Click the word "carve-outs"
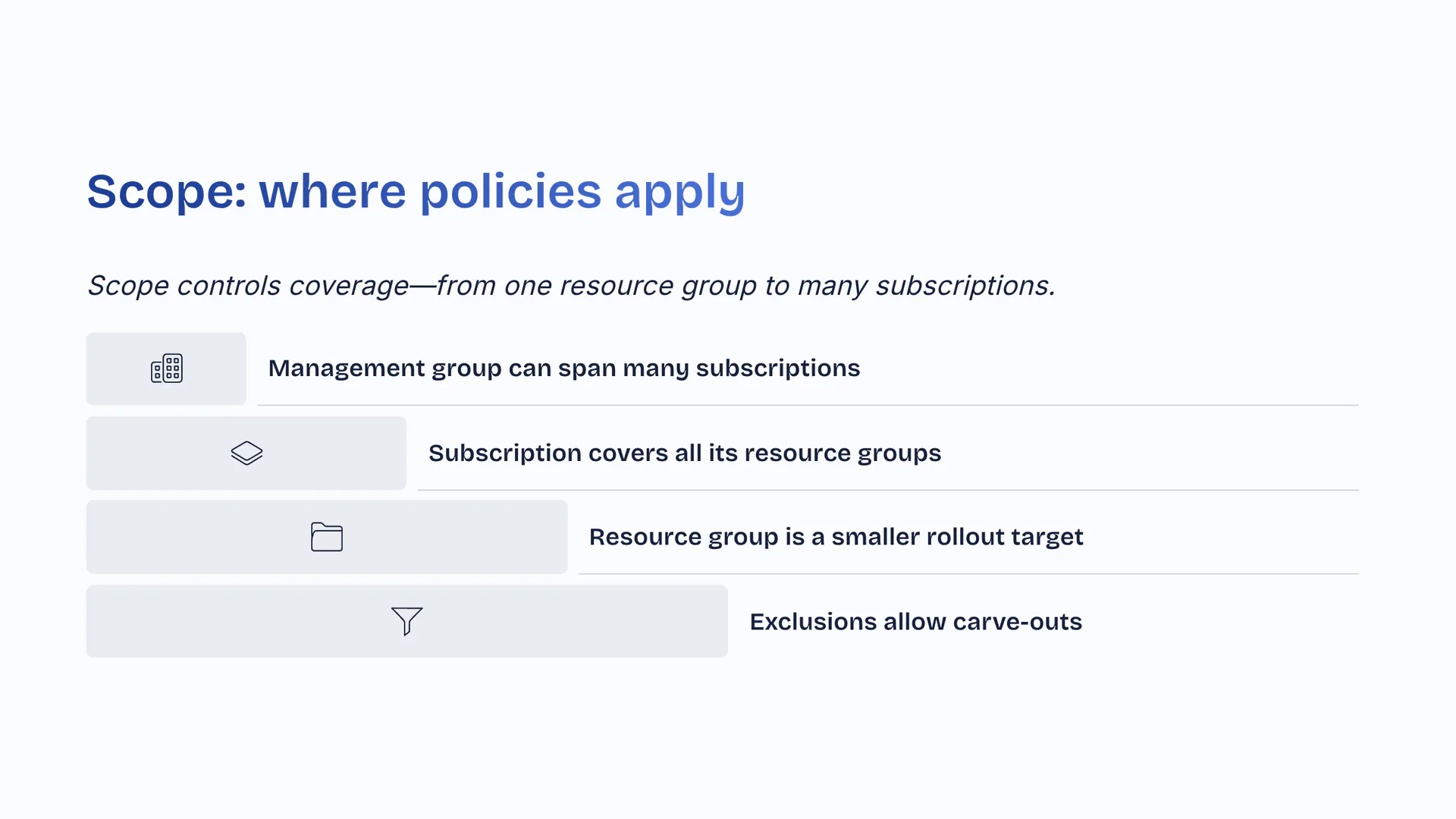 [1017, 622]
